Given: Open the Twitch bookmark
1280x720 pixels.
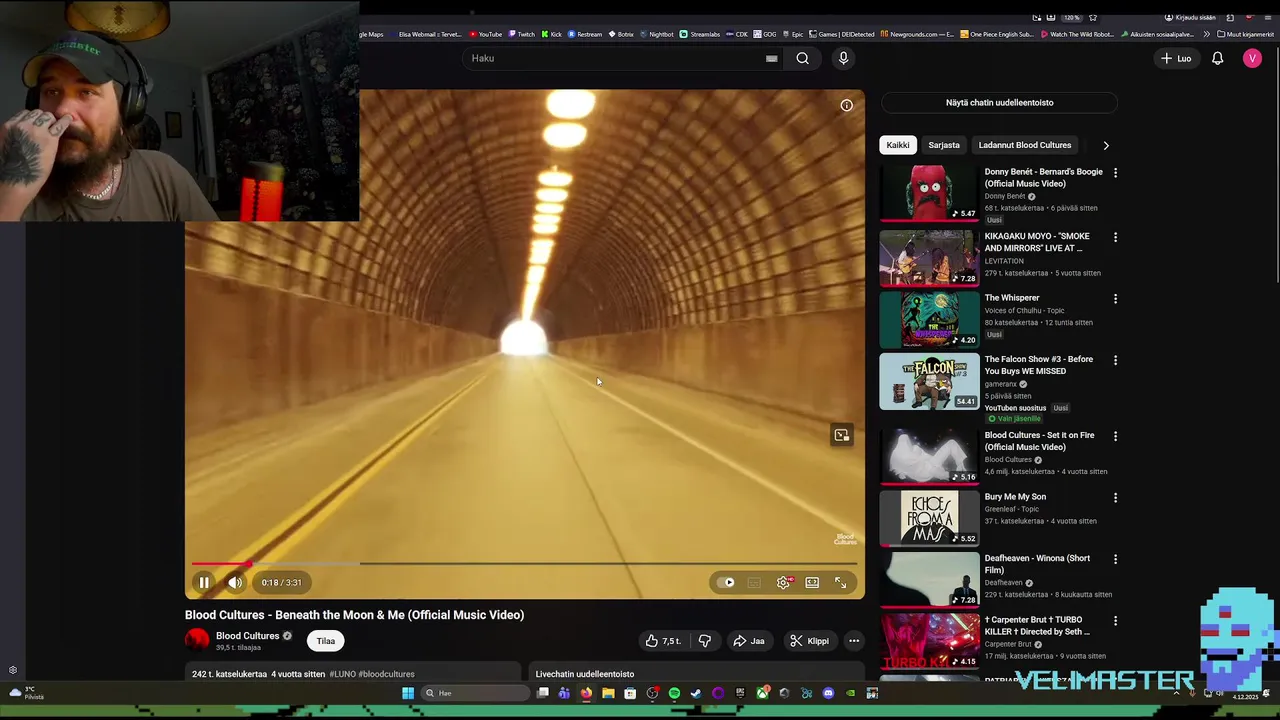Looking at the screenshot, I should pyautogui.click(x=521, y=34).
